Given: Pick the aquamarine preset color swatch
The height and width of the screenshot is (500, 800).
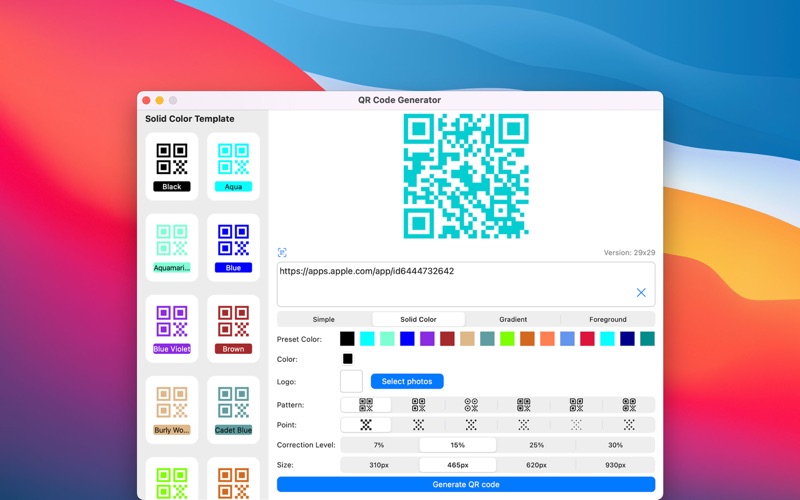Looking at the screenshot, I should coord(387,339).
